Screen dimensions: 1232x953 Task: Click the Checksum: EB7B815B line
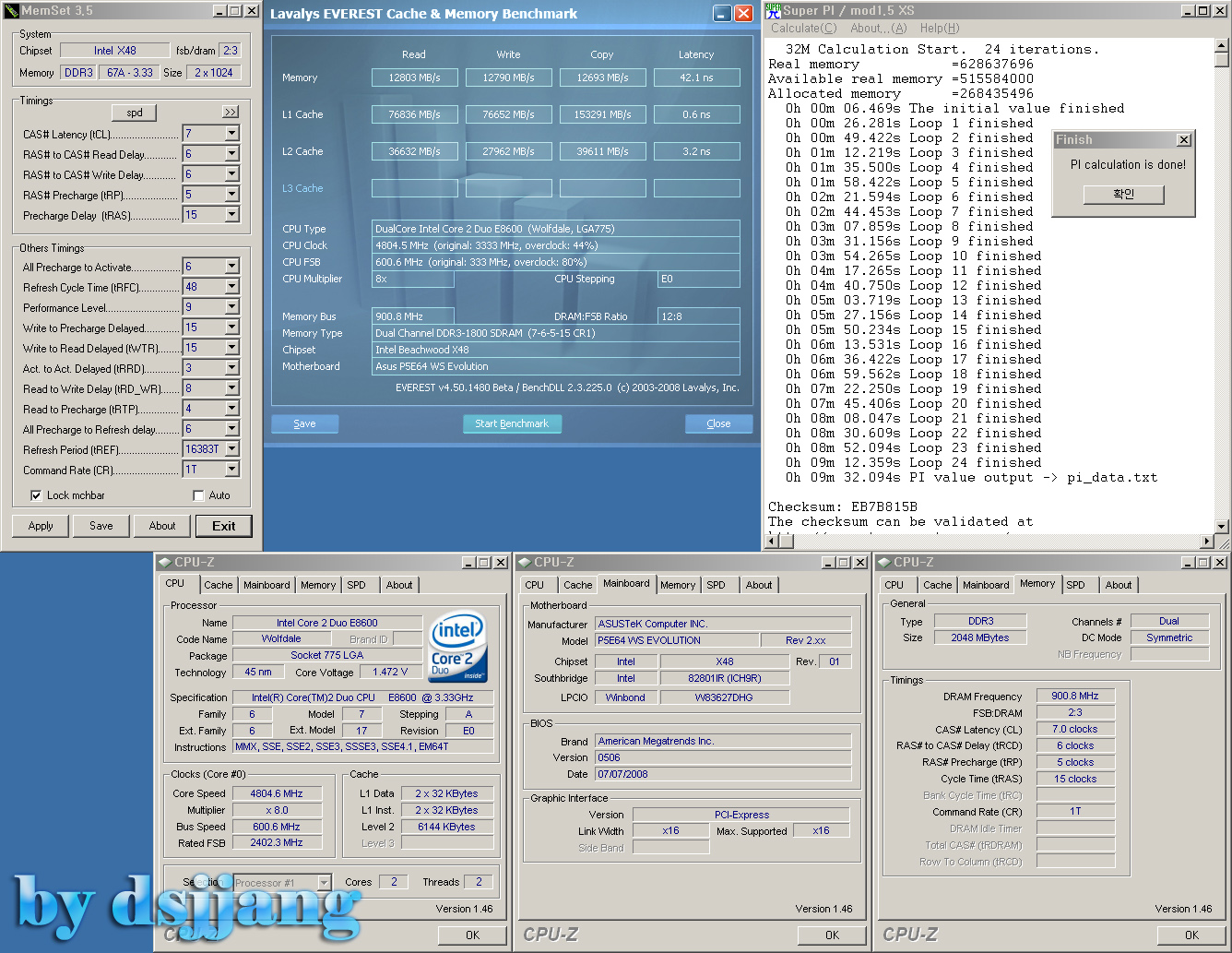843,506
